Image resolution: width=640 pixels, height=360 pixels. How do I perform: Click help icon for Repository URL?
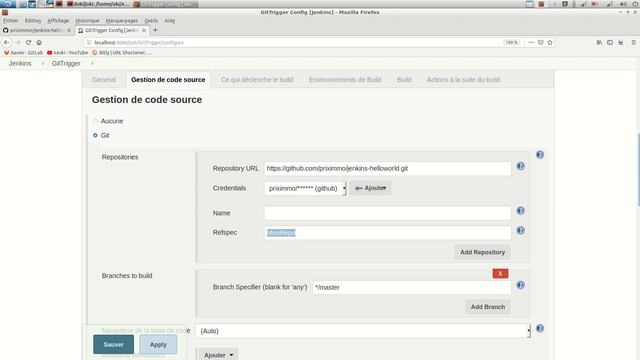(520, 166)
